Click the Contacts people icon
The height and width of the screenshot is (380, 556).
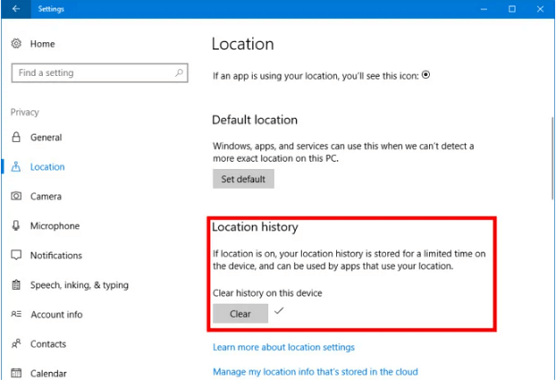coord(16,343)
